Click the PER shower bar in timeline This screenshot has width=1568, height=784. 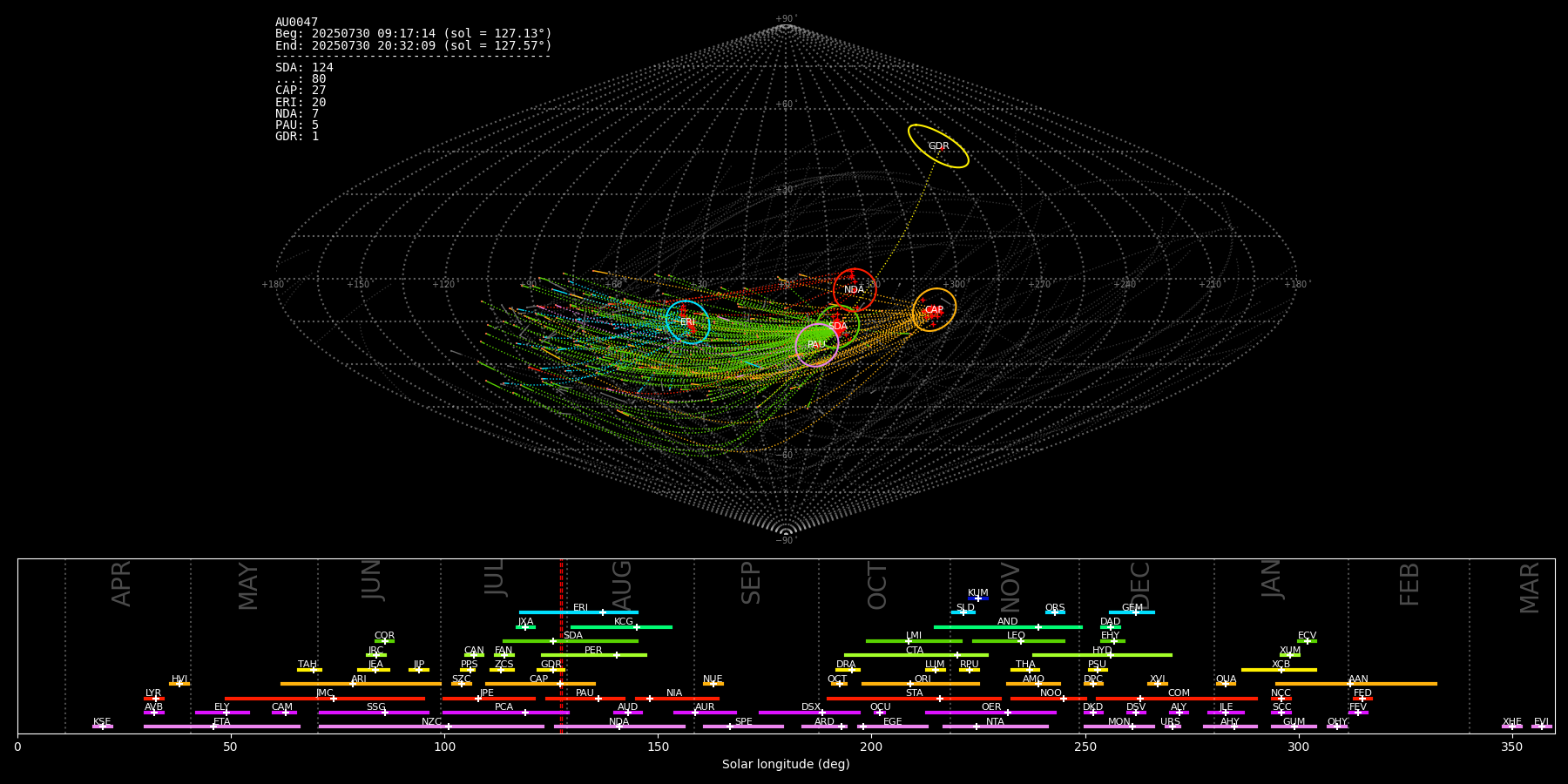pyautogui.click(x=594, y=655)
